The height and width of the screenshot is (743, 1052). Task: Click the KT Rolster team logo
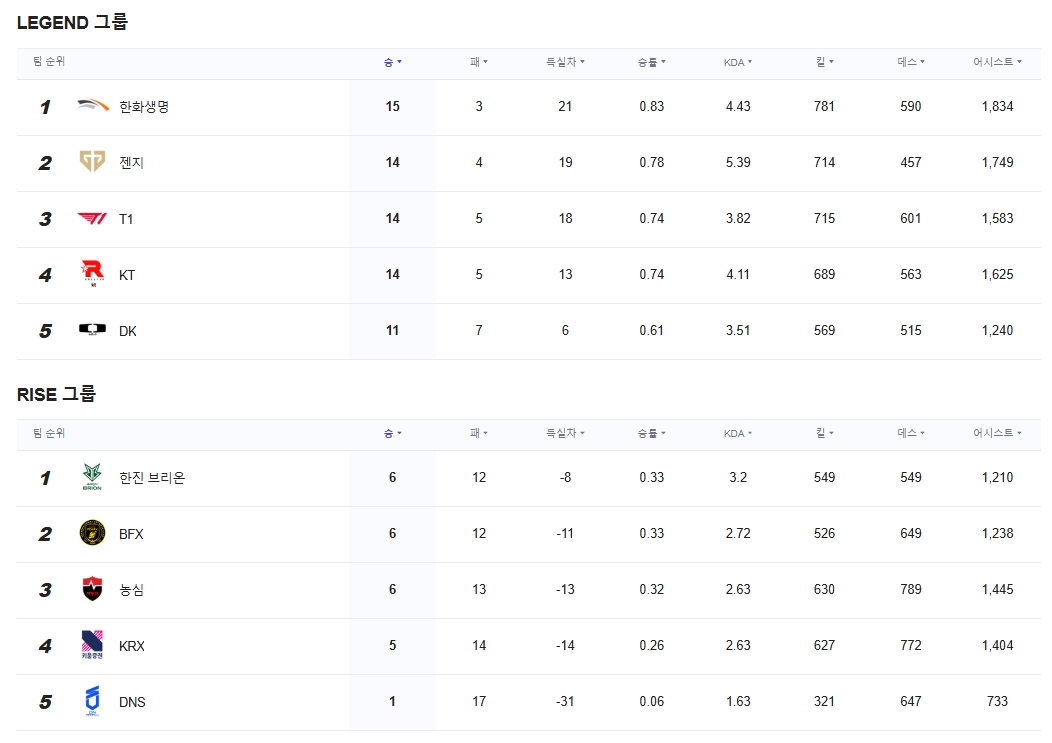pos(93,274)
